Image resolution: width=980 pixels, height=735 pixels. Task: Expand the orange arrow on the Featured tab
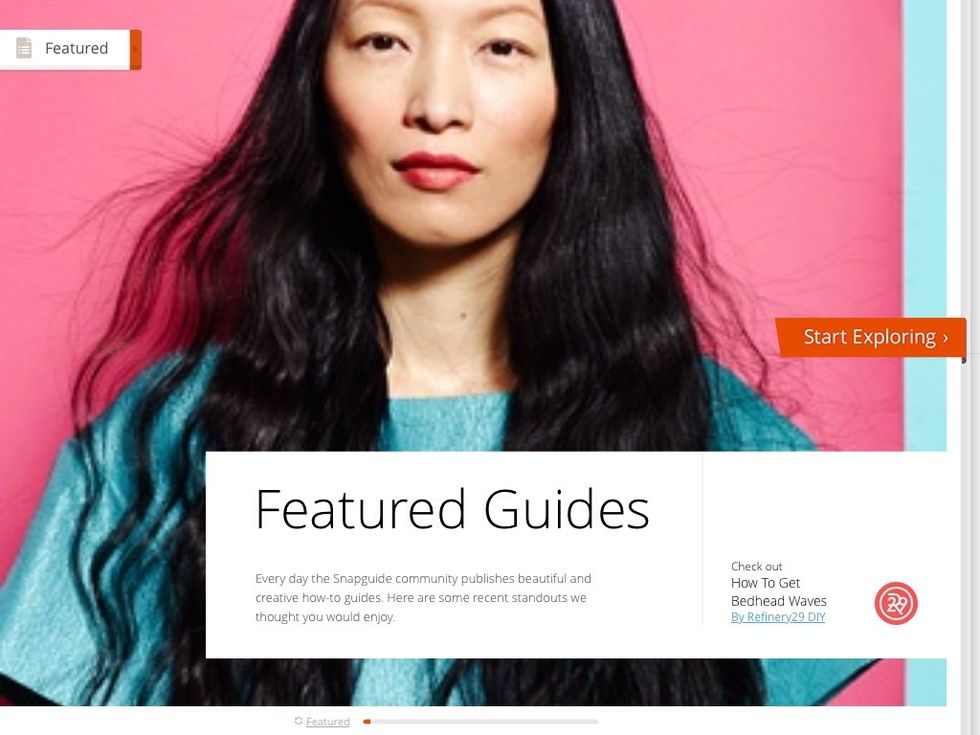coord(136,49)
